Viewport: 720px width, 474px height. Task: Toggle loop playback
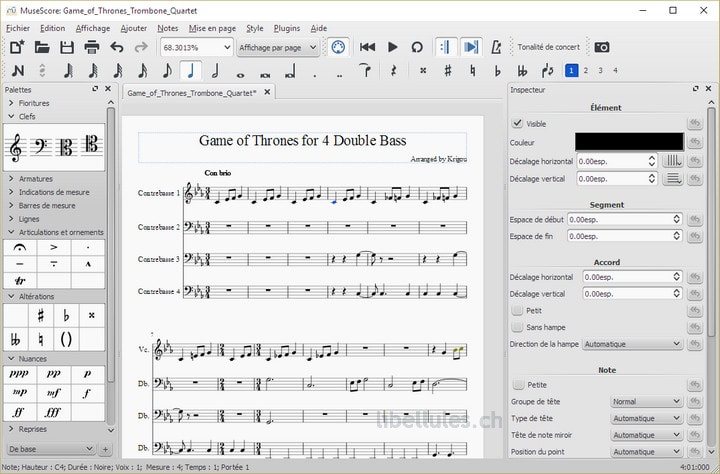[417, 47]
